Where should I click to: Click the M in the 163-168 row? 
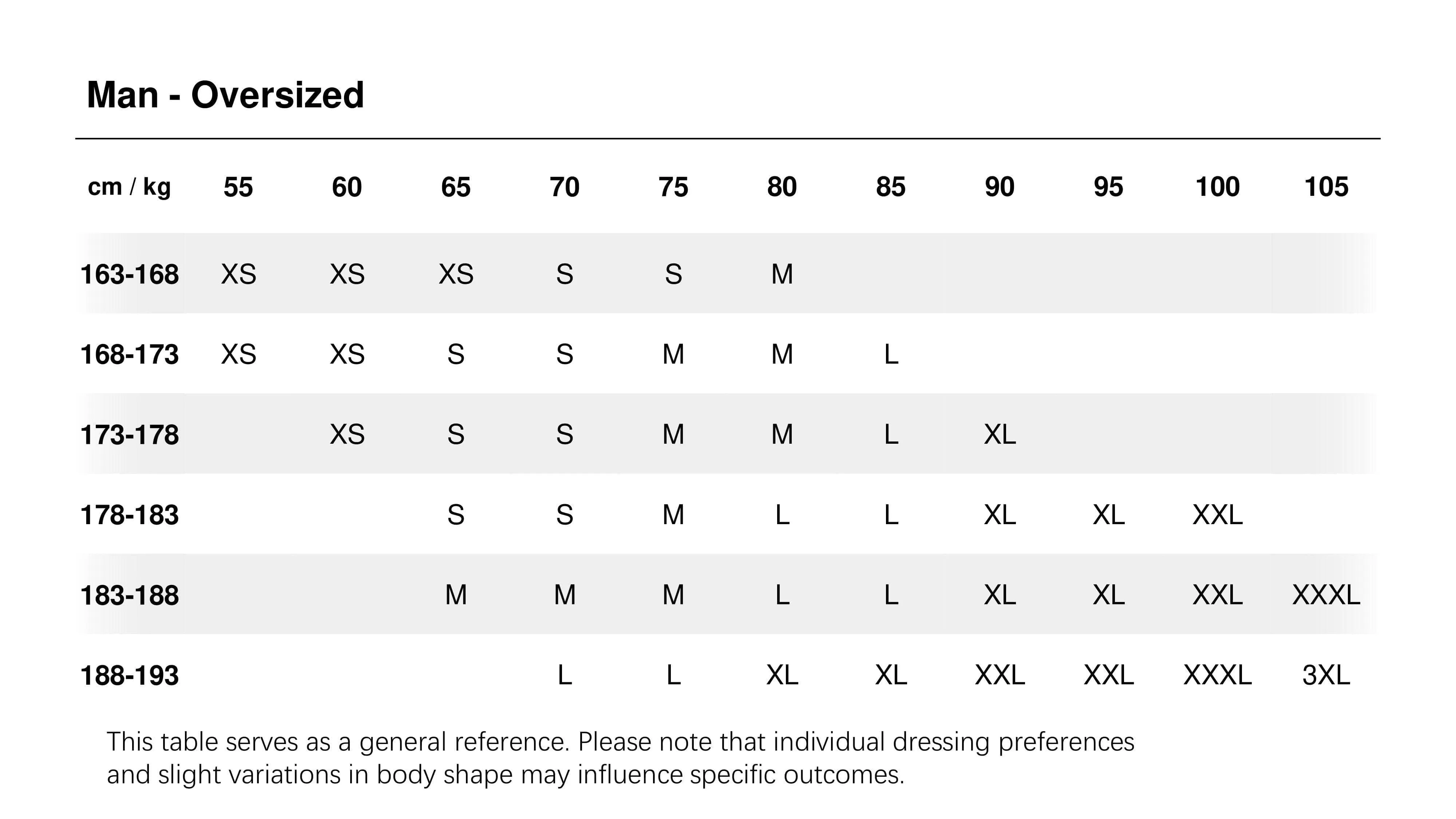tap(782, 274)
